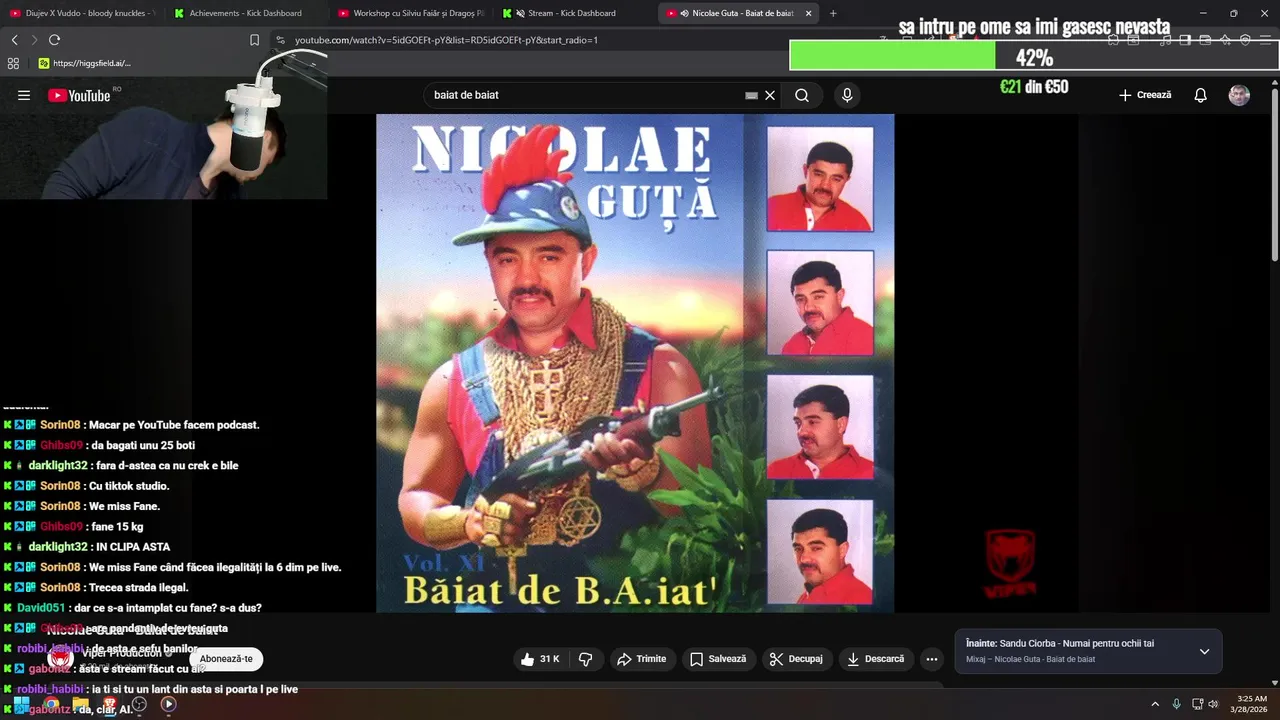The height and width of the screenshot is (720, 1280).
Task: Open the account avatar menu
Action: point(1239,95)
